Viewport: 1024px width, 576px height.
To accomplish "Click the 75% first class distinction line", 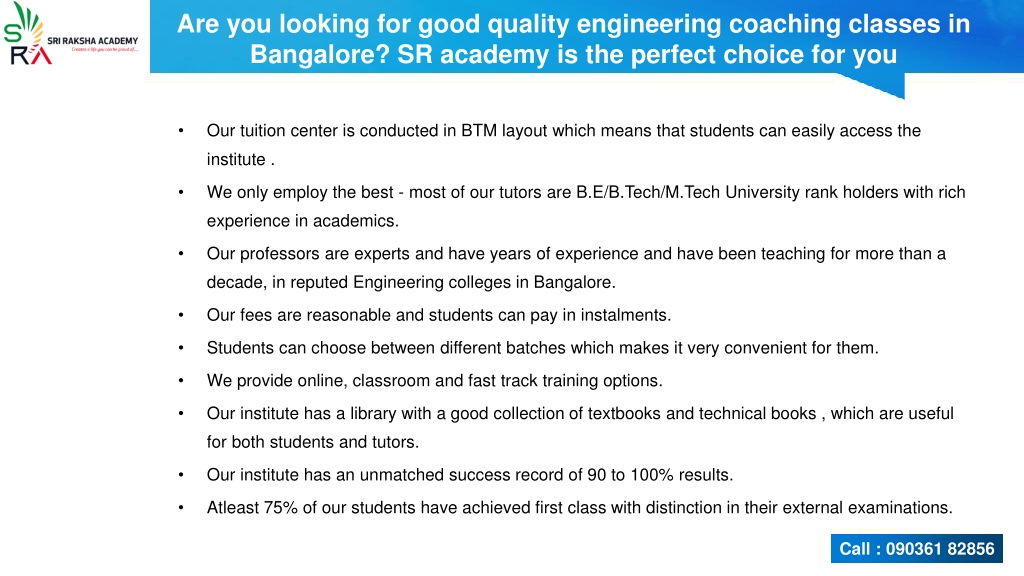I will tap(579, 507).
